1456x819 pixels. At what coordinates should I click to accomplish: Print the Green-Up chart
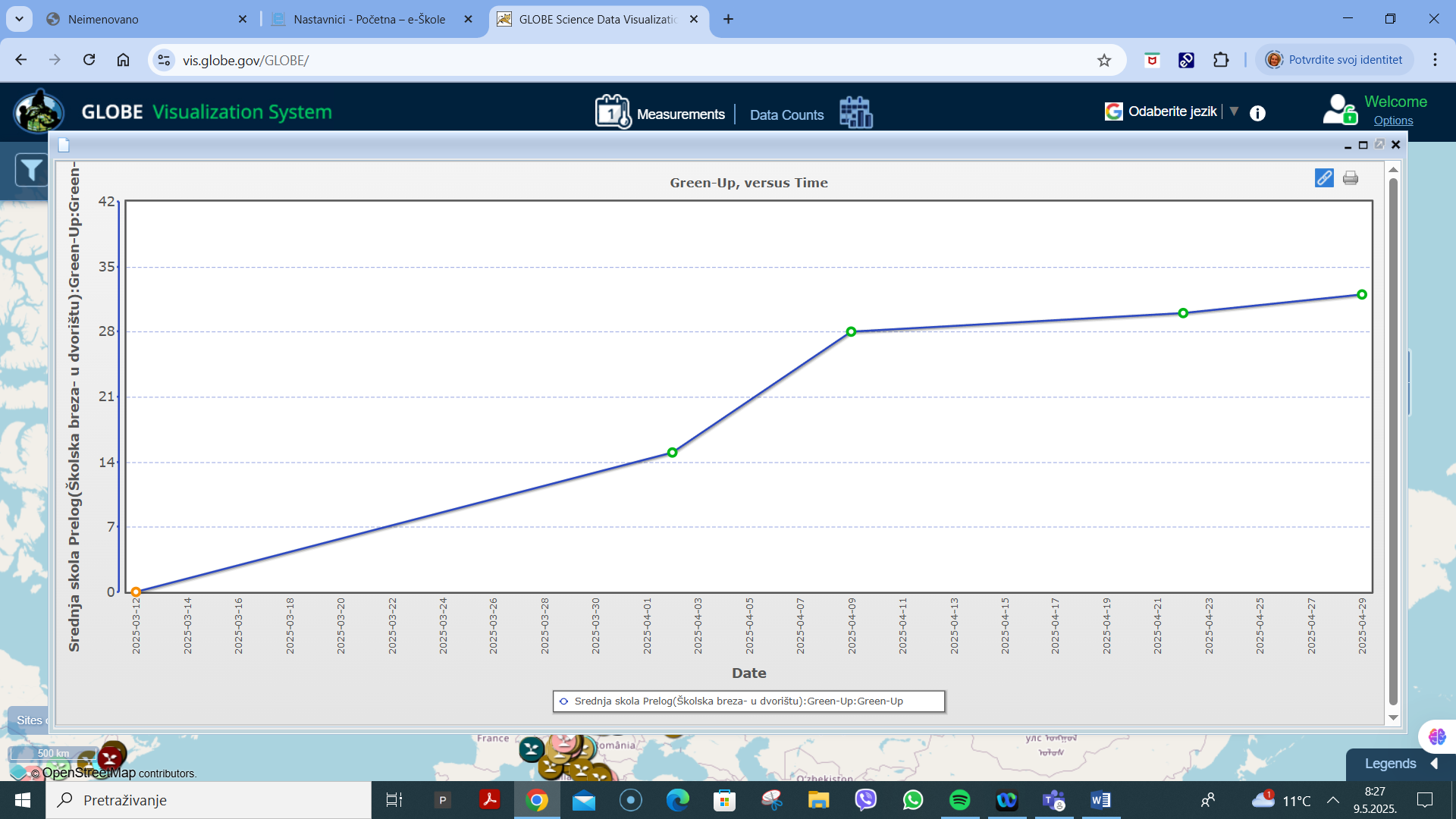(1351, 178)
